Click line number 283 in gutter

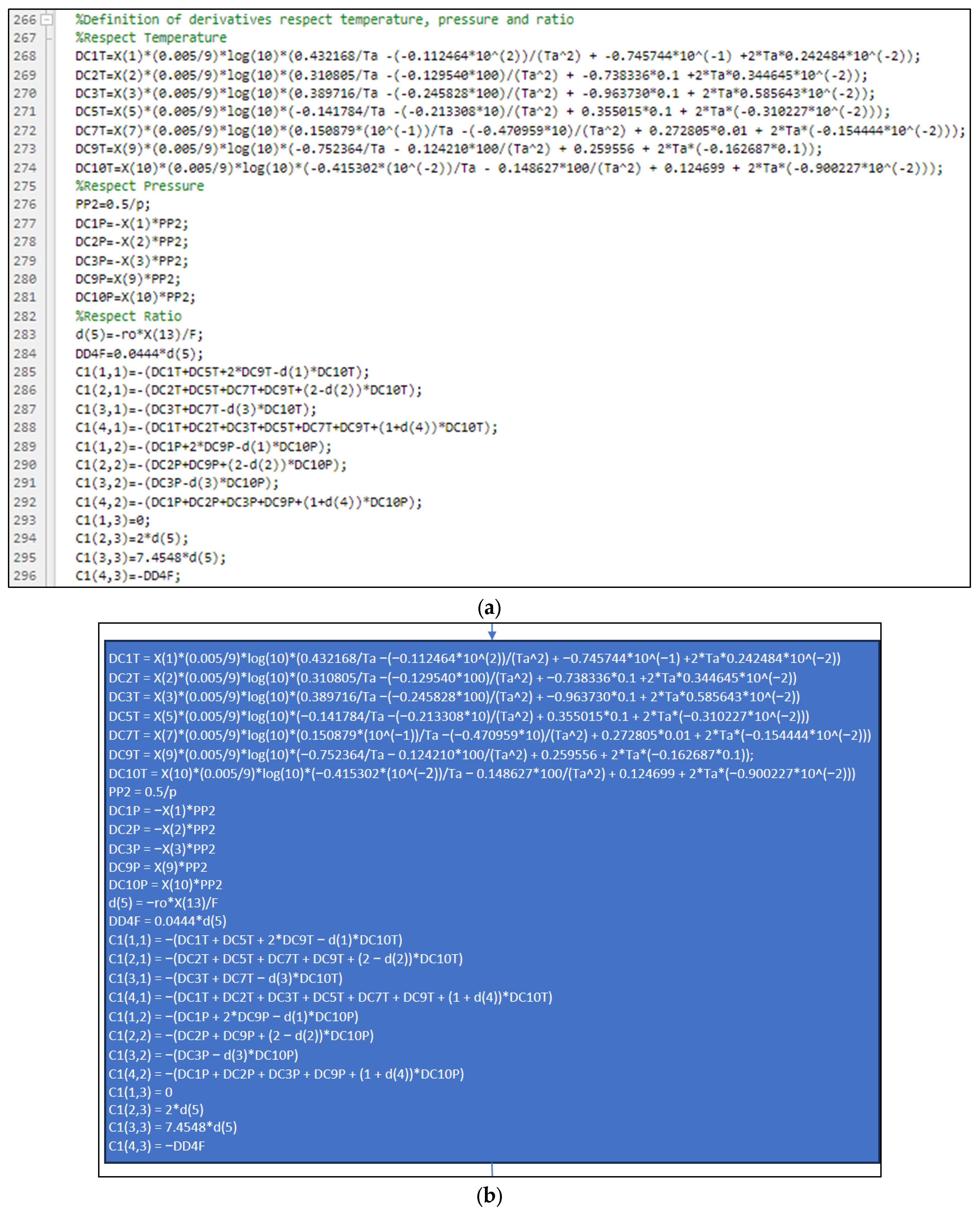coord(25,335)
